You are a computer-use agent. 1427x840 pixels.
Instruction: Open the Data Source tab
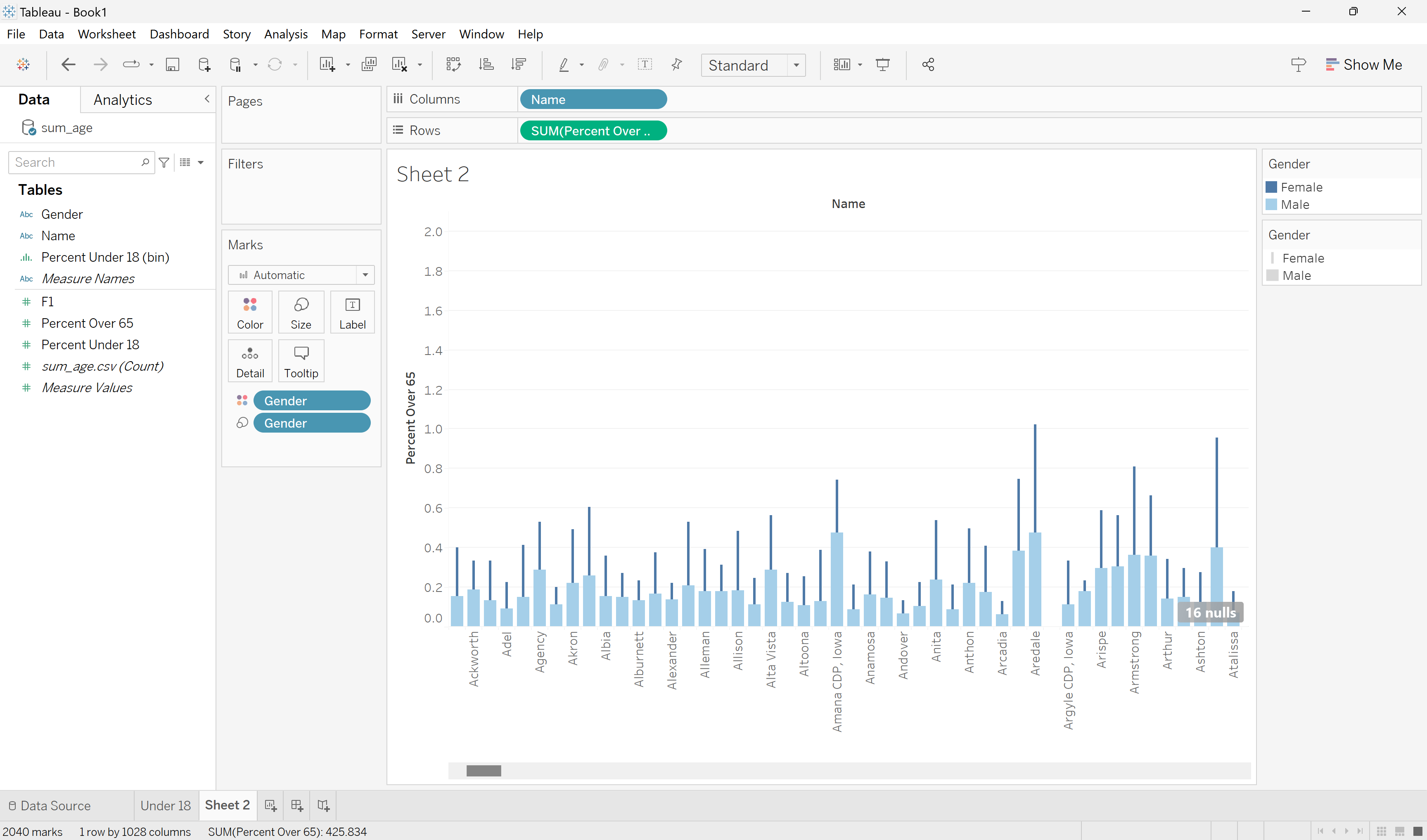point(50,805)
